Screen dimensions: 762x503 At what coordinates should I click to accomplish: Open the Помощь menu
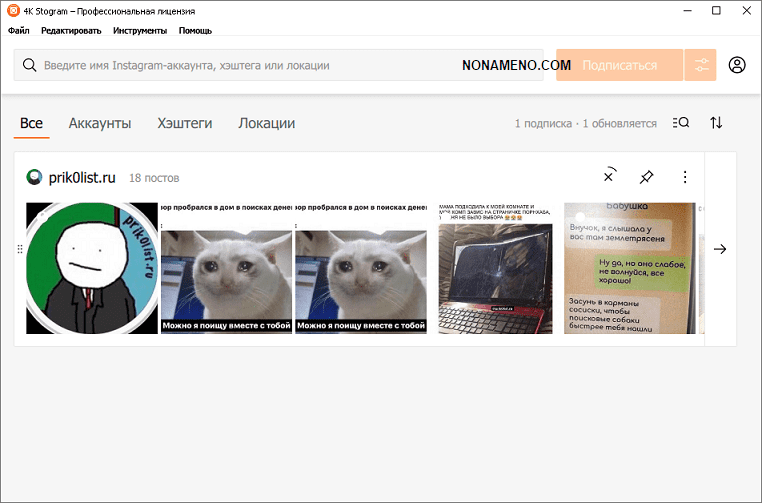pyautogui.click(x=195, y=30)
